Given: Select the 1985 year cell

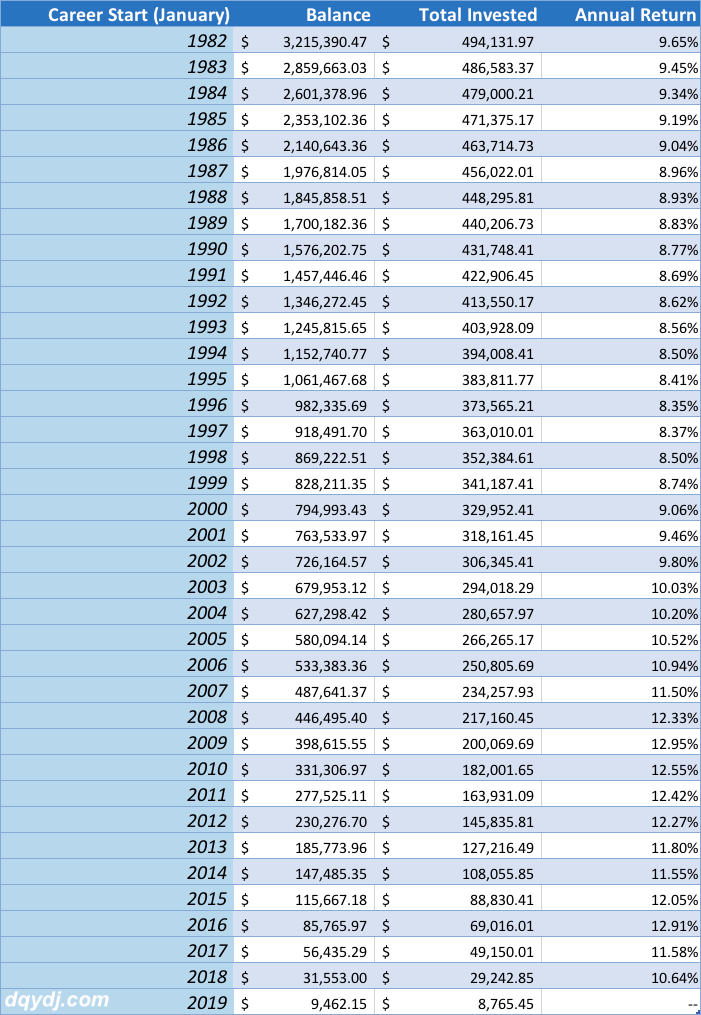Looking at the screenshot, I should pyautogui.click(x=117, y=118).
